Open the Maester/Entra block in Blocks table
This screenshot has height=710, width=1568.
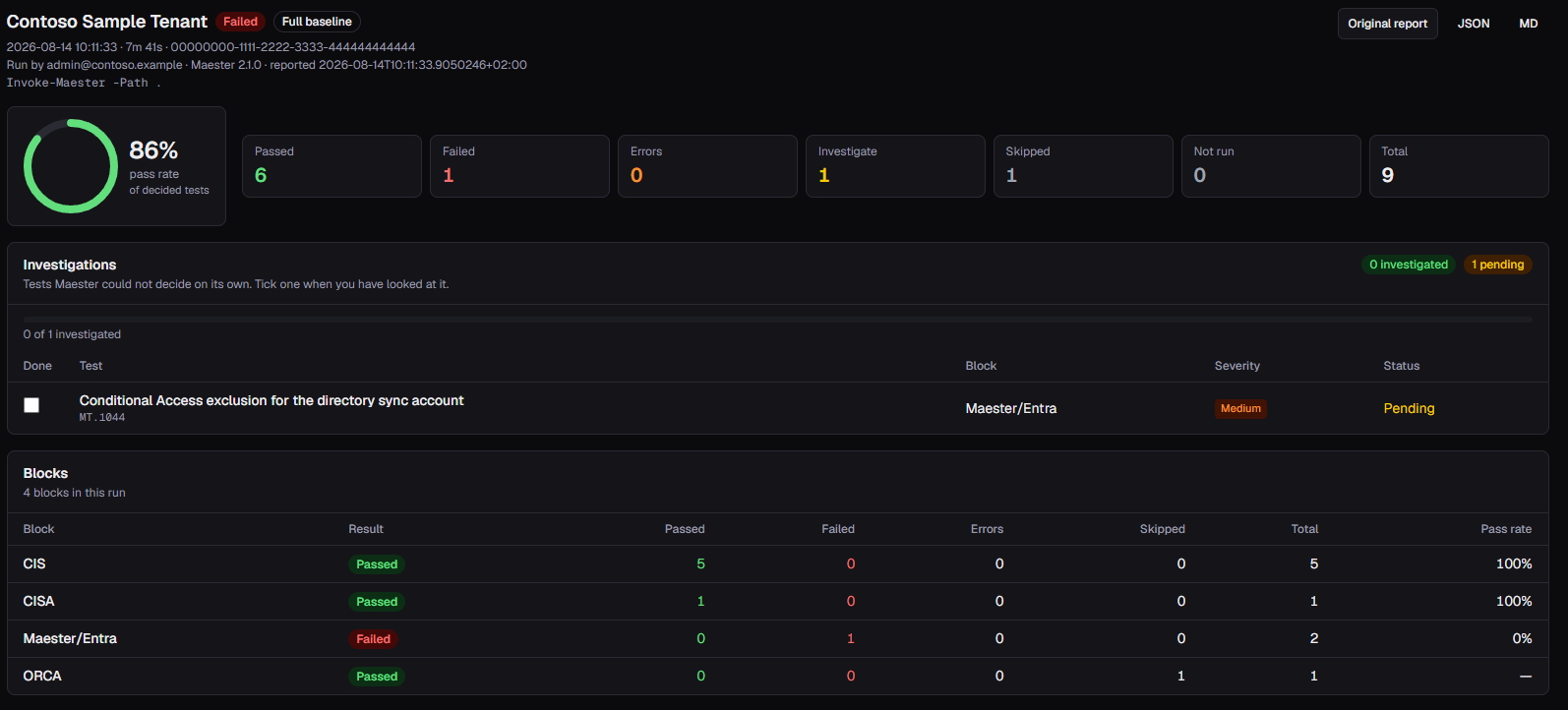tap(777, 639)
